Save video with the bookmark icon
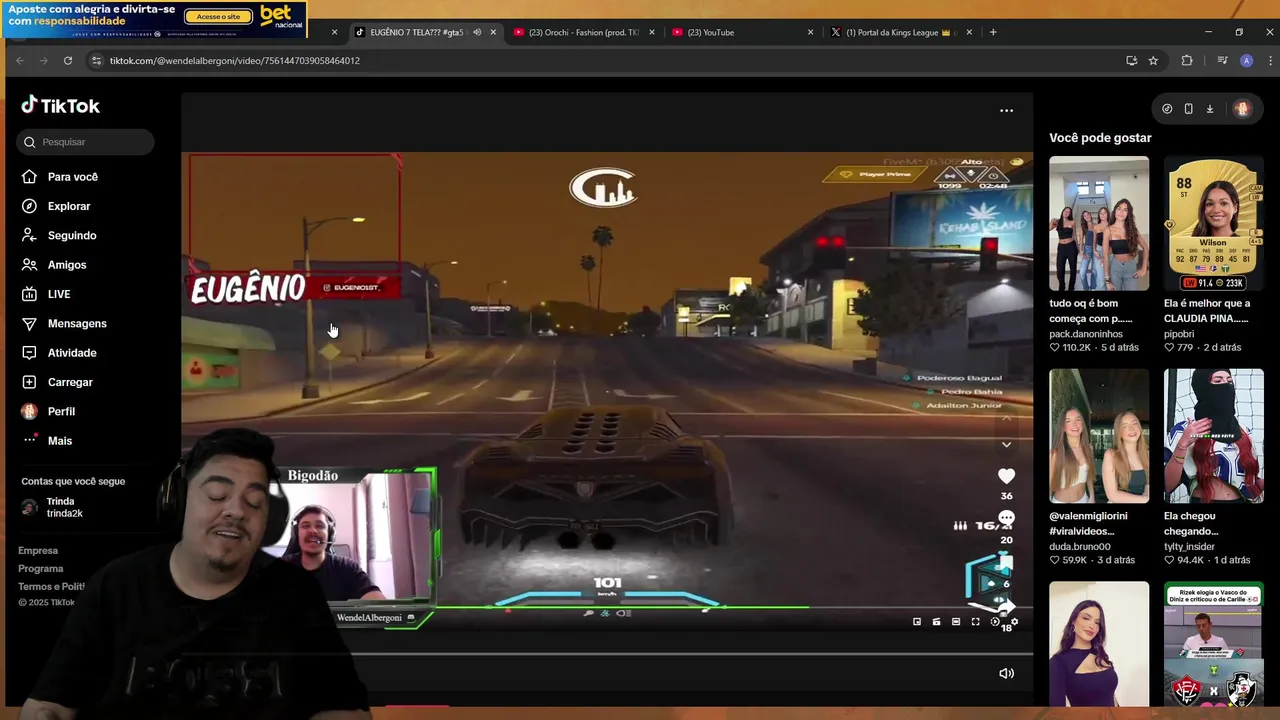 click(1006, 563)
